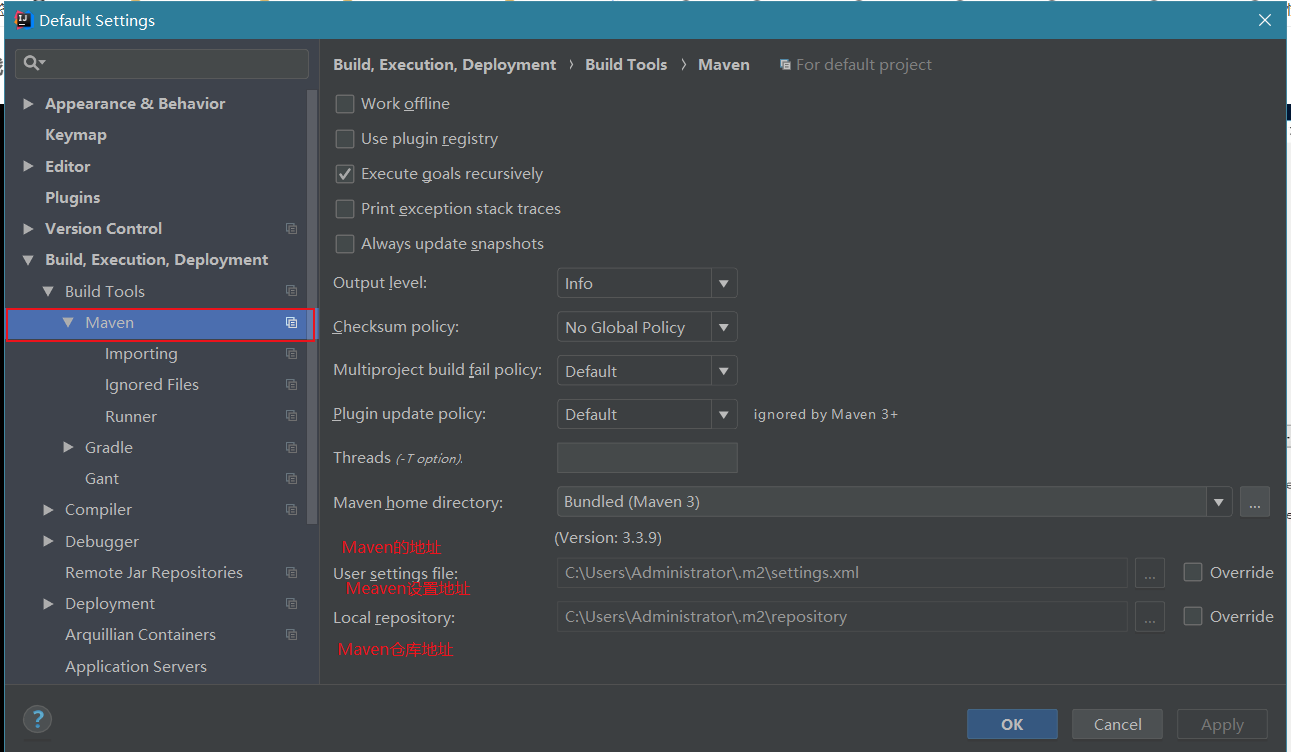The image size is (1291, 752).
Task: Click the search magnifier icon
Action: pos(33,64)
